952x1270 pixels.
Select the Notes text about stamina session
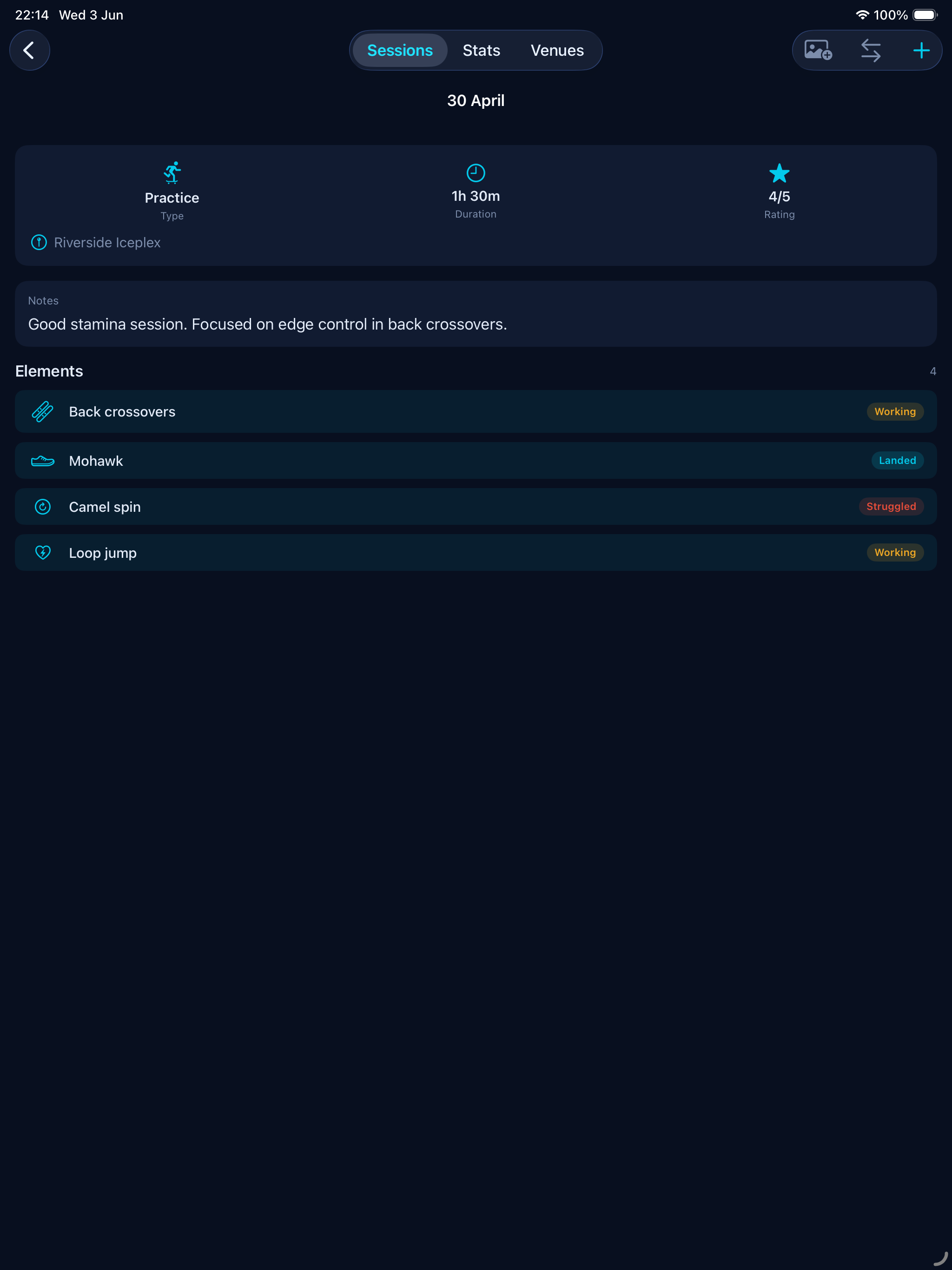click(x=268, y=324)
